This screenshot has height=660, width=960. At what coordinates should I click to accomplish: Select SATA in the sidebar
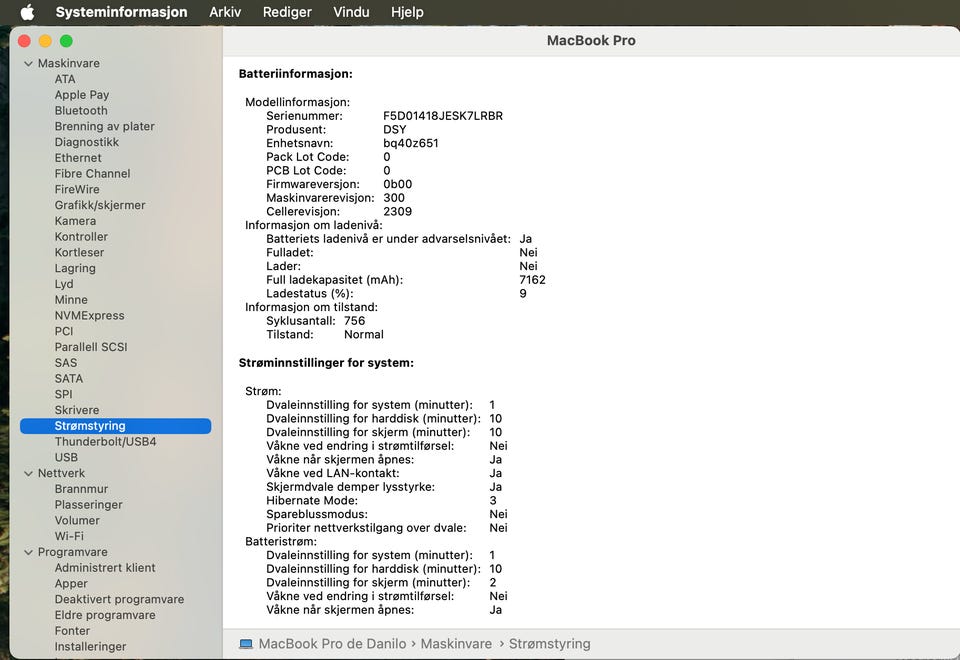69,378
